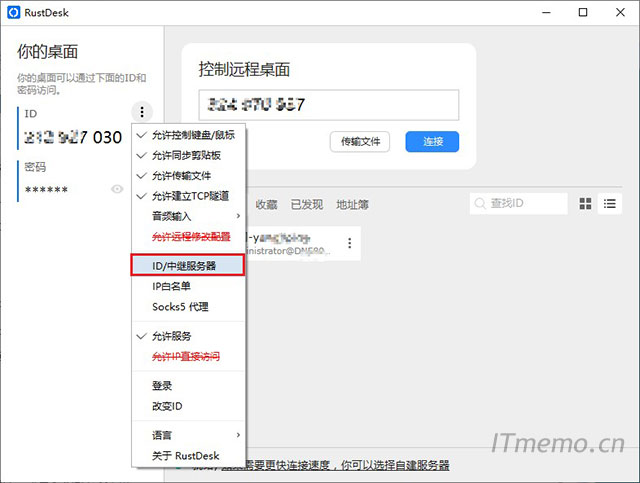Select the Administrator peer card
Viewport: 640px width, 483px height.
[x=303, y=243]
